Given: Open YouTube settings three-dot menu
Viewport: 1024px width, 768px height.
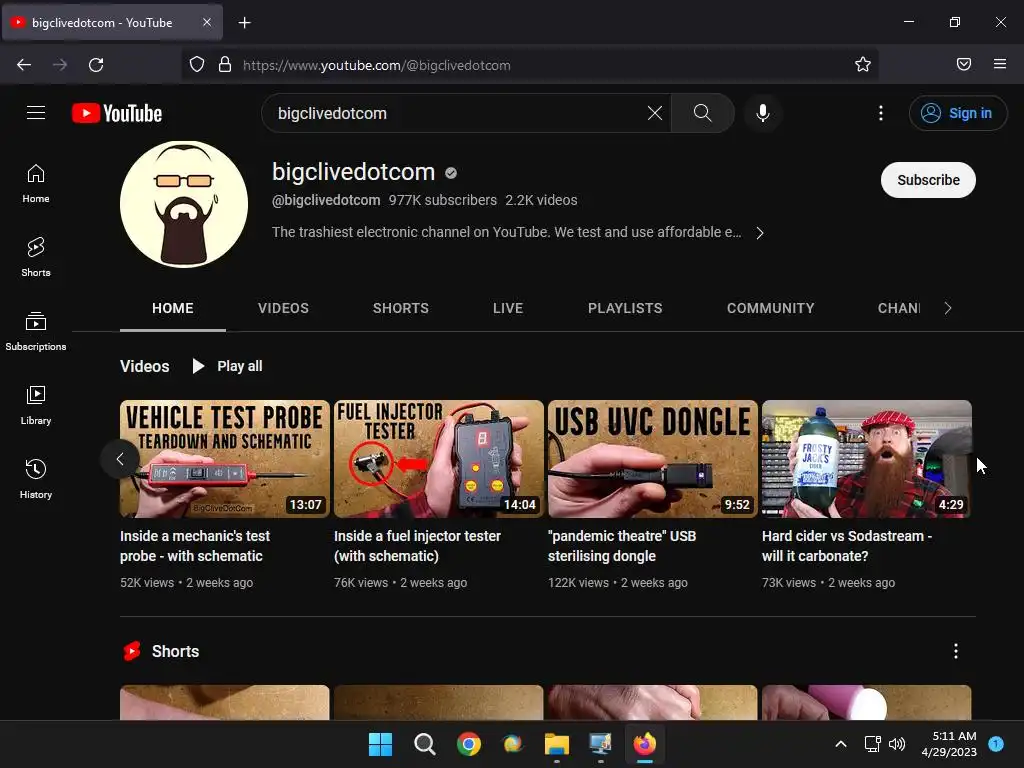Looking at the screenshot, I should [x=880, y=113].
